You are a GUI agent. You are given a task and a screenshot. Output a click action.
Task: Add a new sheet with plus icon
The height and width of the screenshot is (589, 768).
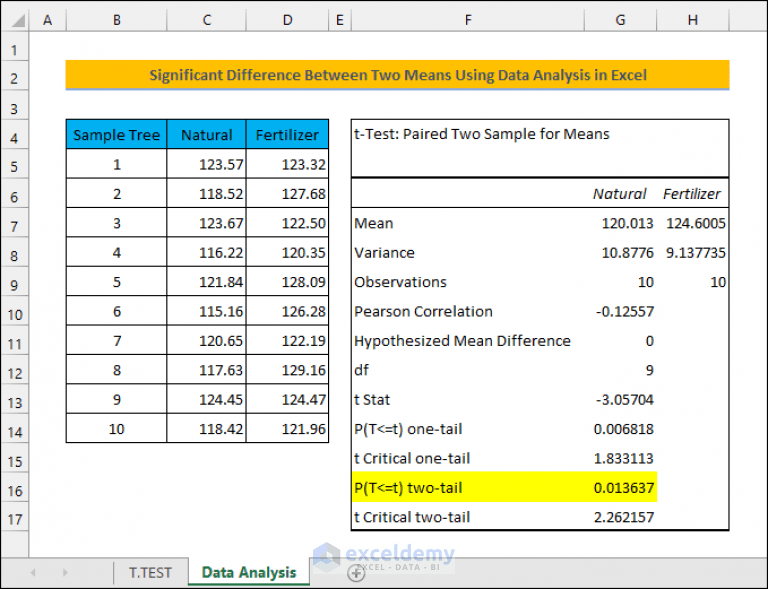(356, 572)
